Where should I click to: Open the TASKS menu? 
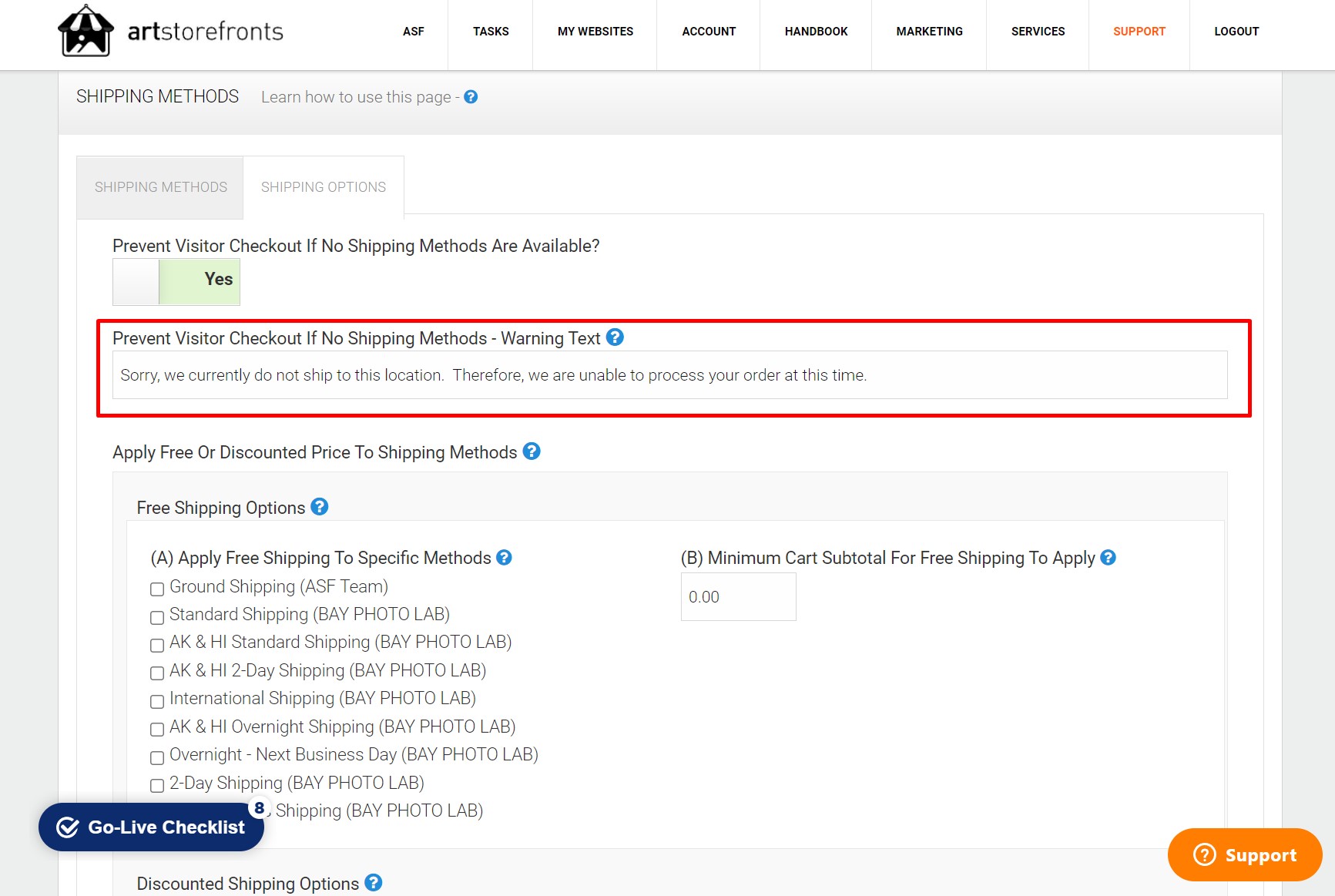tap(491, 32)
